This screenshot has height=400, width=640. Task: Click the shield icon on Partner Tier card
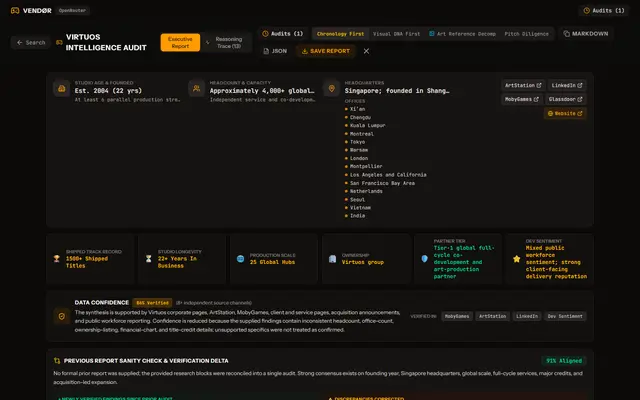click(424, 258)
